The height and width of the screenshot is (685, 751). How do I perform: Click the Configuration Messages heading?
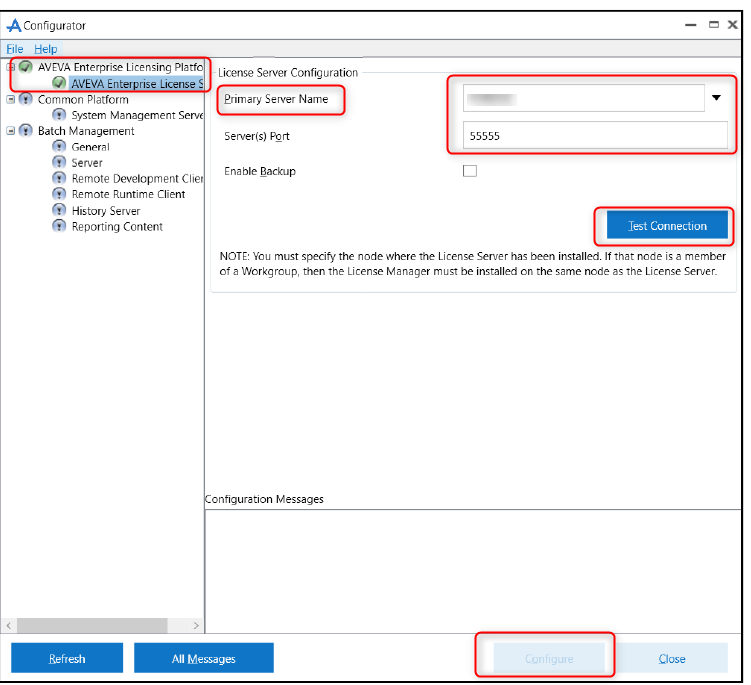[x=264, y=499]
